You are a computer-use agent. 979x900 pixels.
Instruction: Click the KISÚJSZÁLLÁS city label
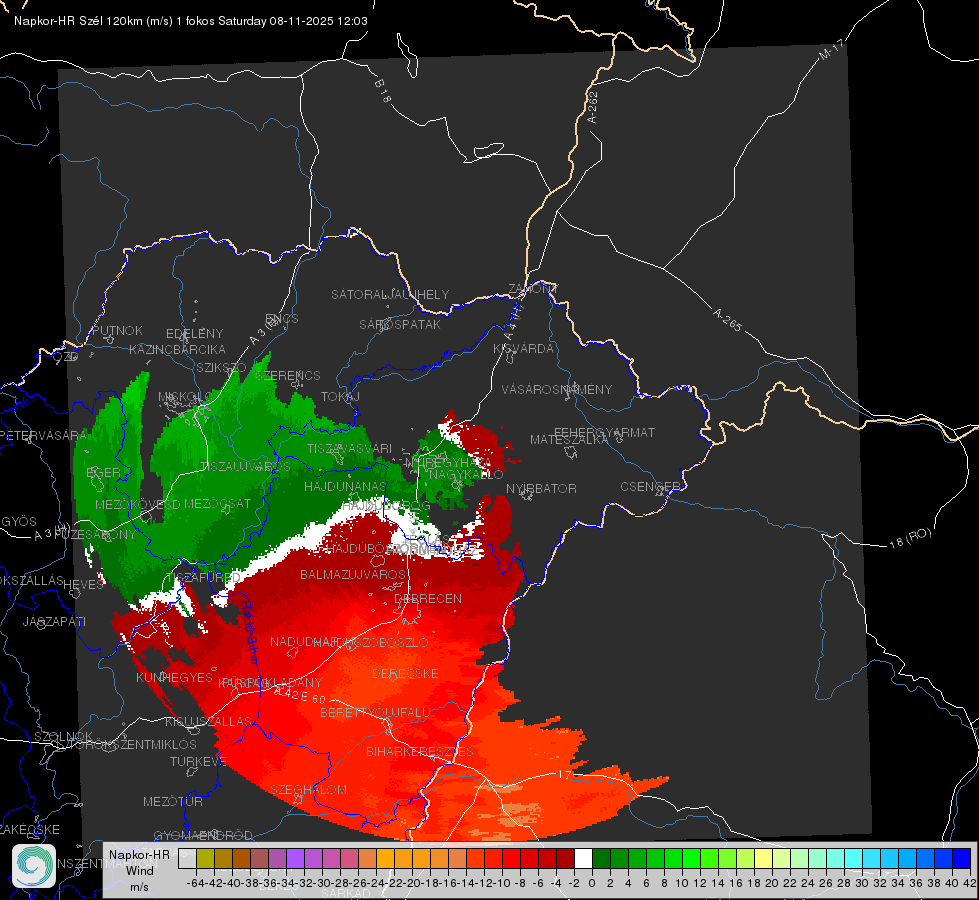click(x=208, y=722)
